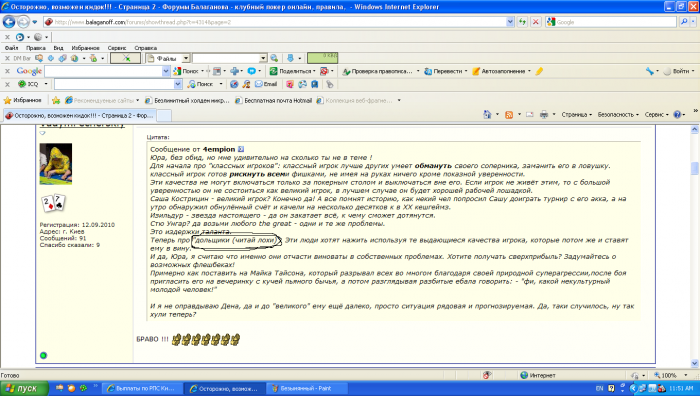This screenshot has height=396, width=700.
Task: Open the Избранное menu in menu bar
Action: click(85, 48)
